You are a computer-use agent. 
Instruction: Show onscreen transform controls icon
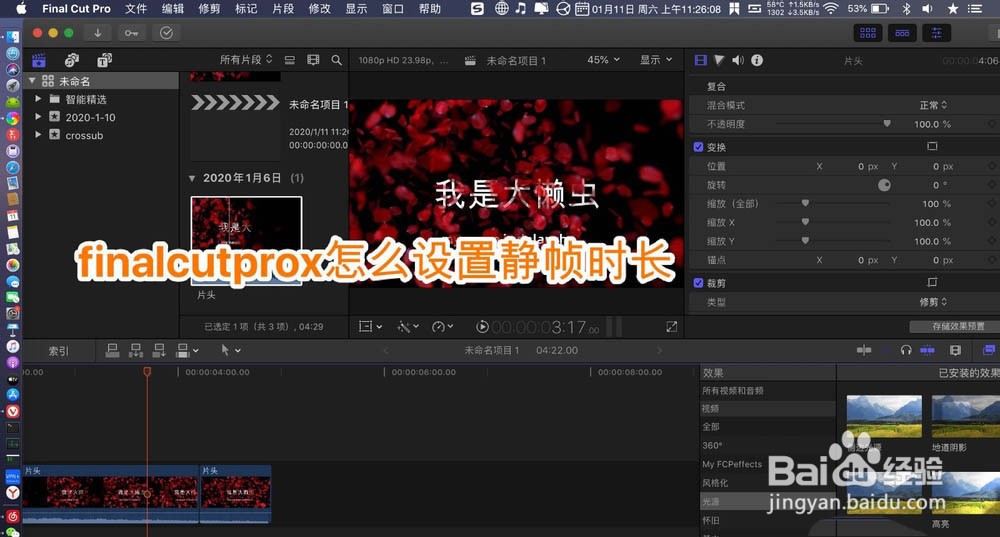932,146
